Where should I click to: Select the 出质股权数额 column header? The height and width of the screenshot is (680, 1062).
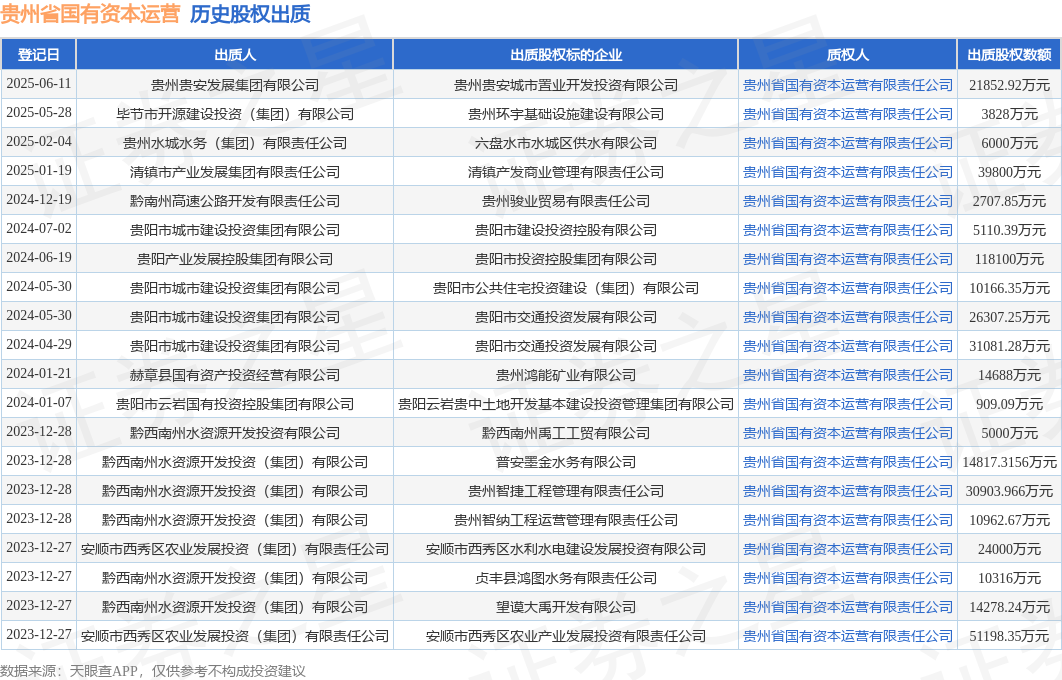pyautogui.click(x=1009, y=54)
